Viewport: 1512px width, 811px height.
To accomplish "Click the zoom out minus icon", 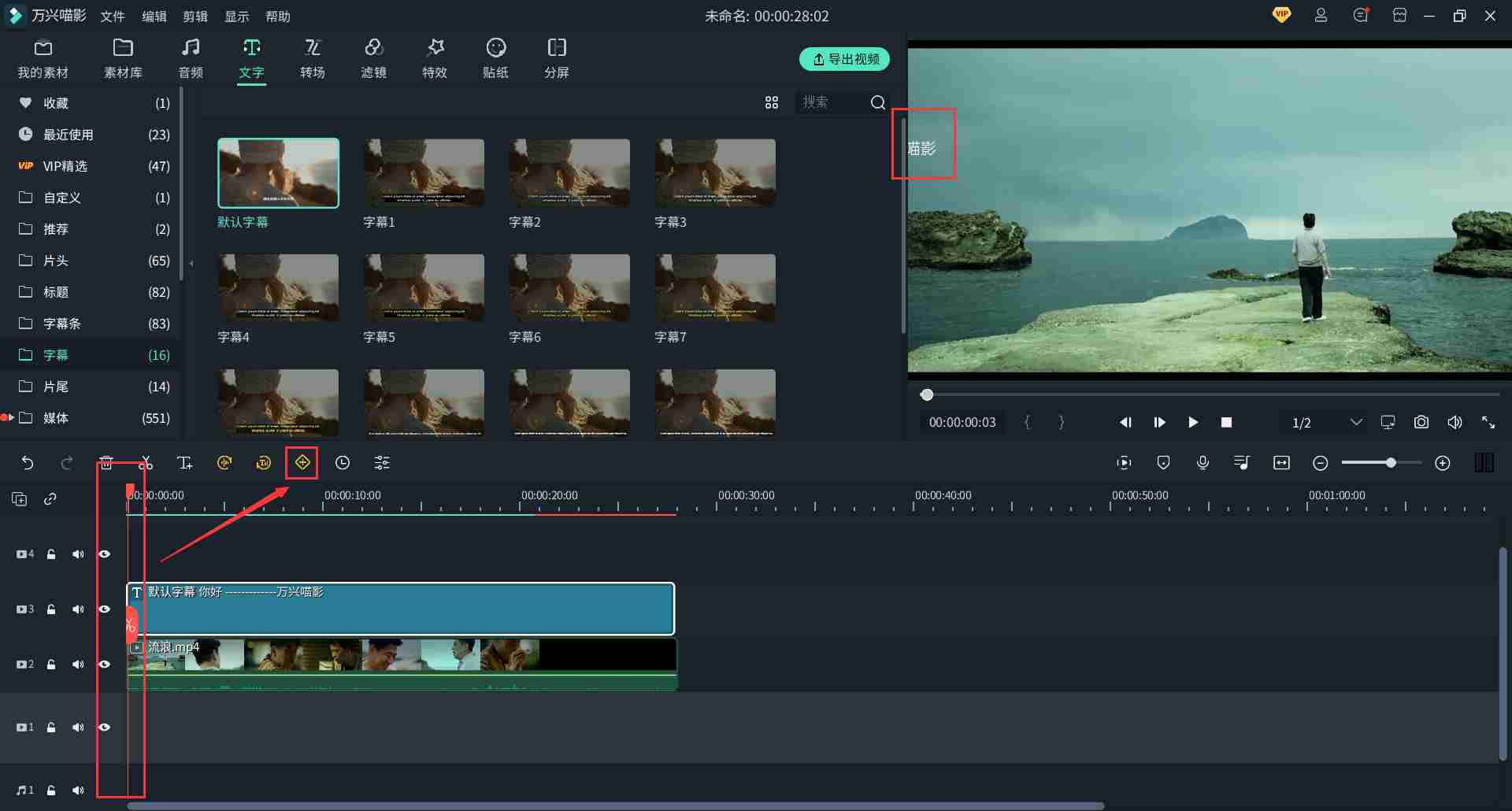I will coord(1321,463).
